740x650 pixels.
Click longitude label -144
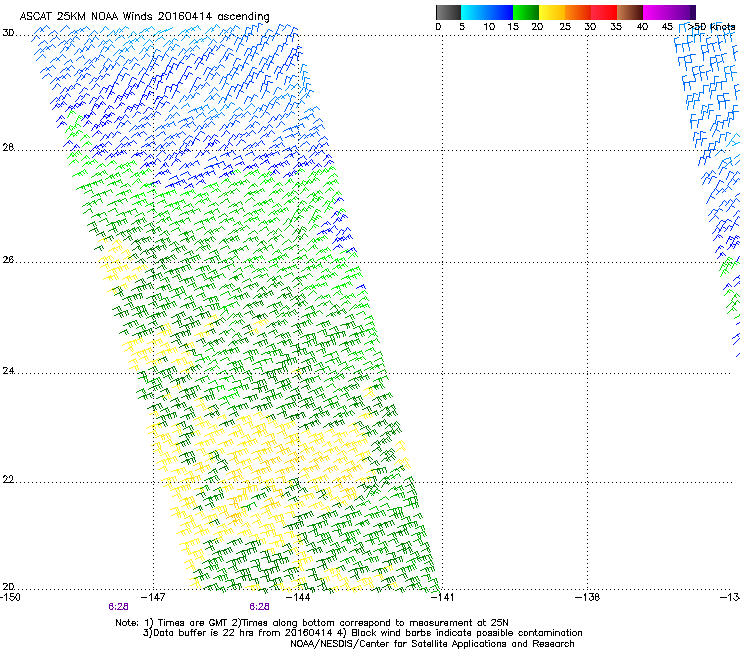[x=299, y=597]
